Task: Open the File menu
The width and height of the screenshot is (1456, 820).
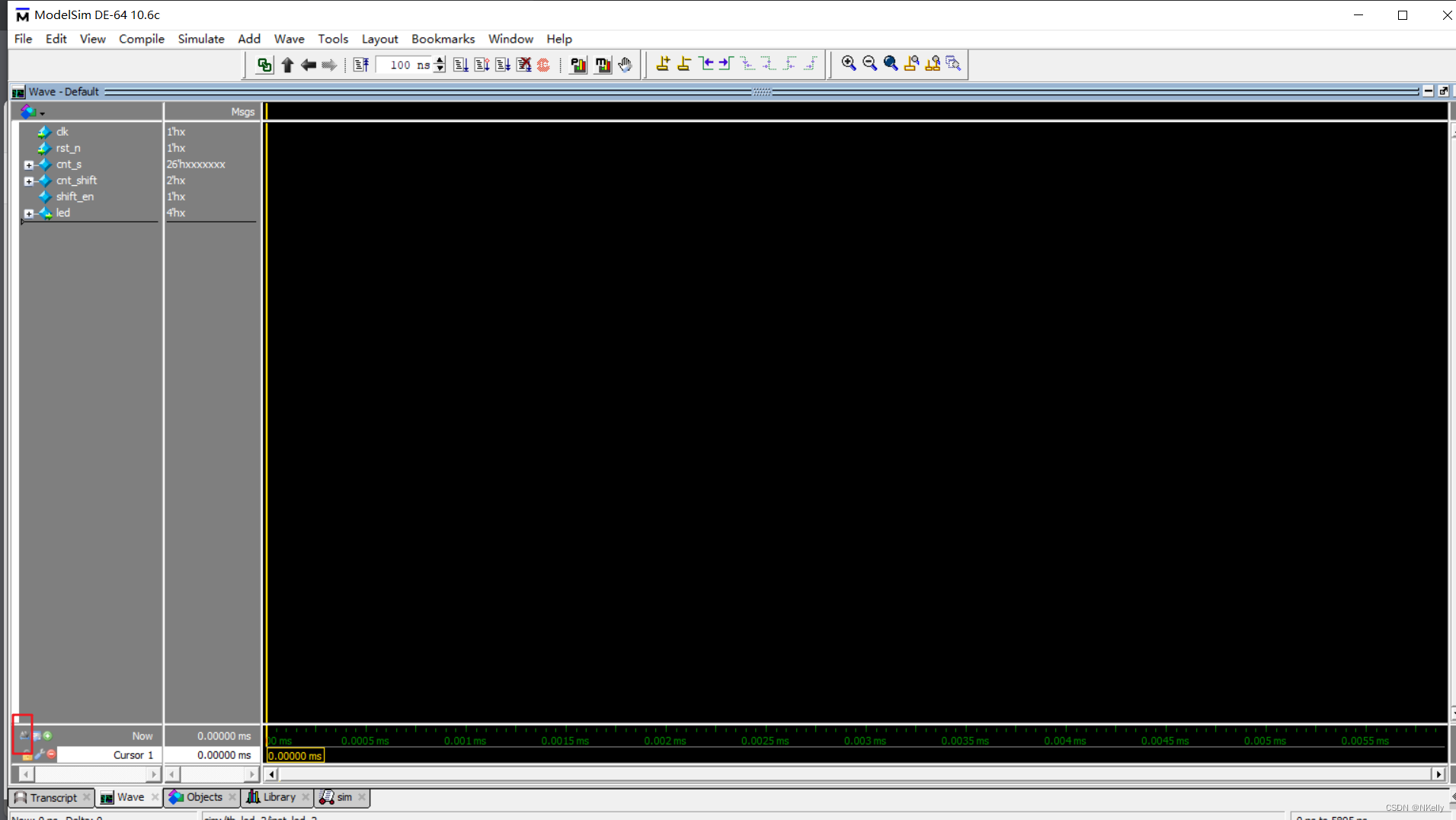Action: click(x=23, y=39)
